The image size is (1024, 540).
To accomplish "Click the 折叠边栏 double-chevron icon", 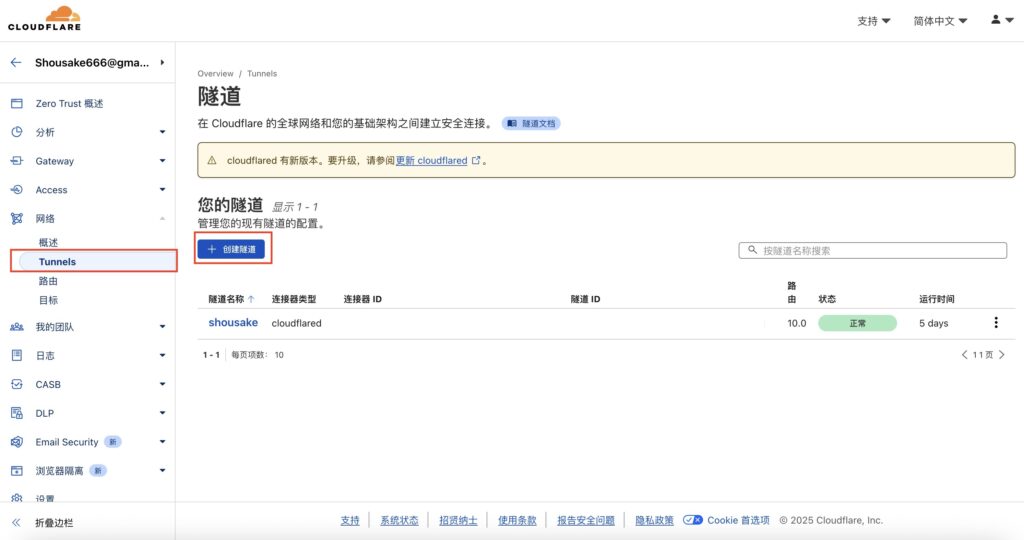I will click(x=16, y=522).
